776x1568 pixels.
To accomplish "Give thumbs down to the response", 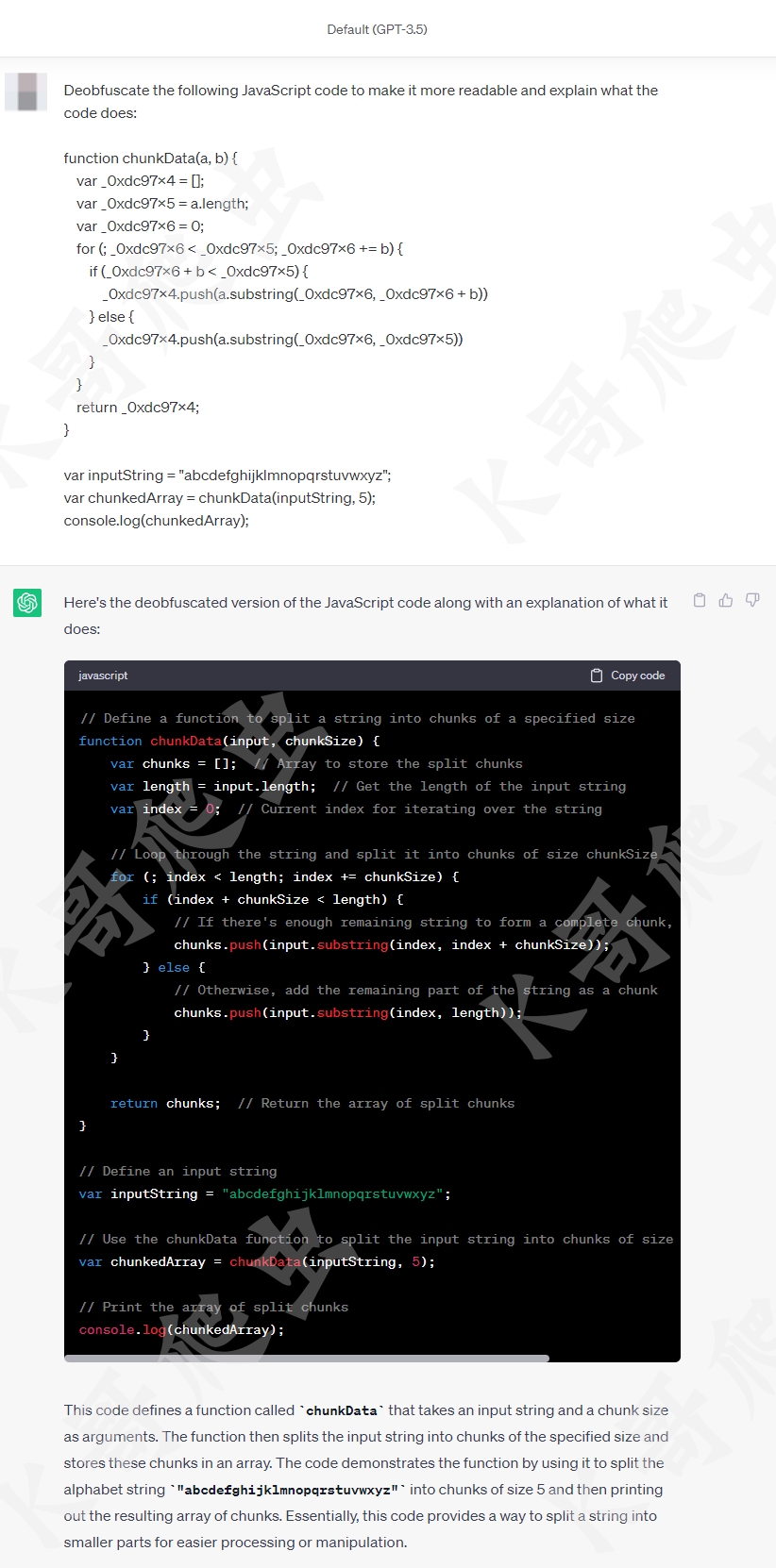I will [752, 600].
